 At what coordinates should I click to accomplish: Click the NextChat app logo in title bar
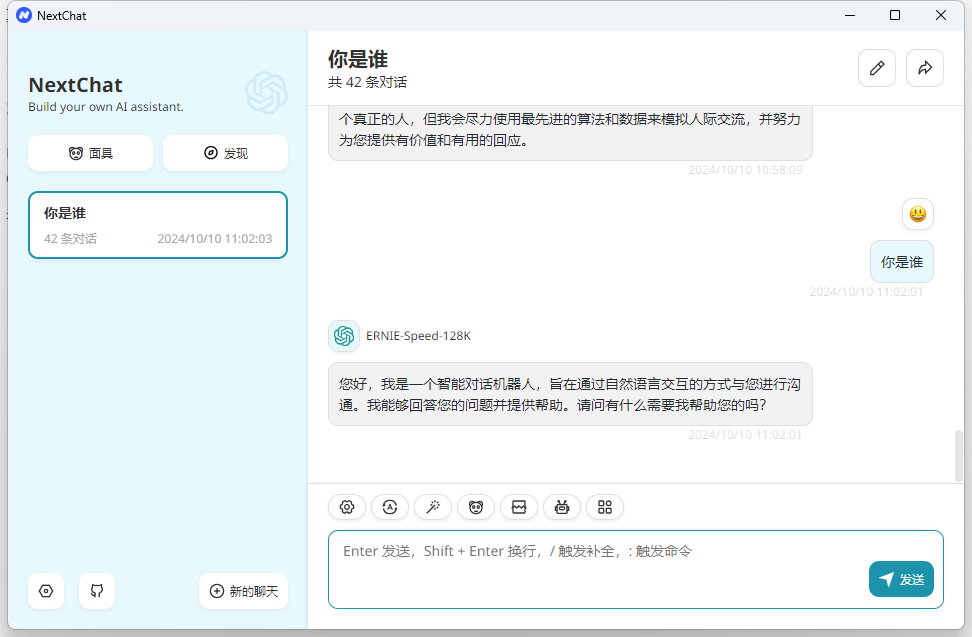pos(24,15)
